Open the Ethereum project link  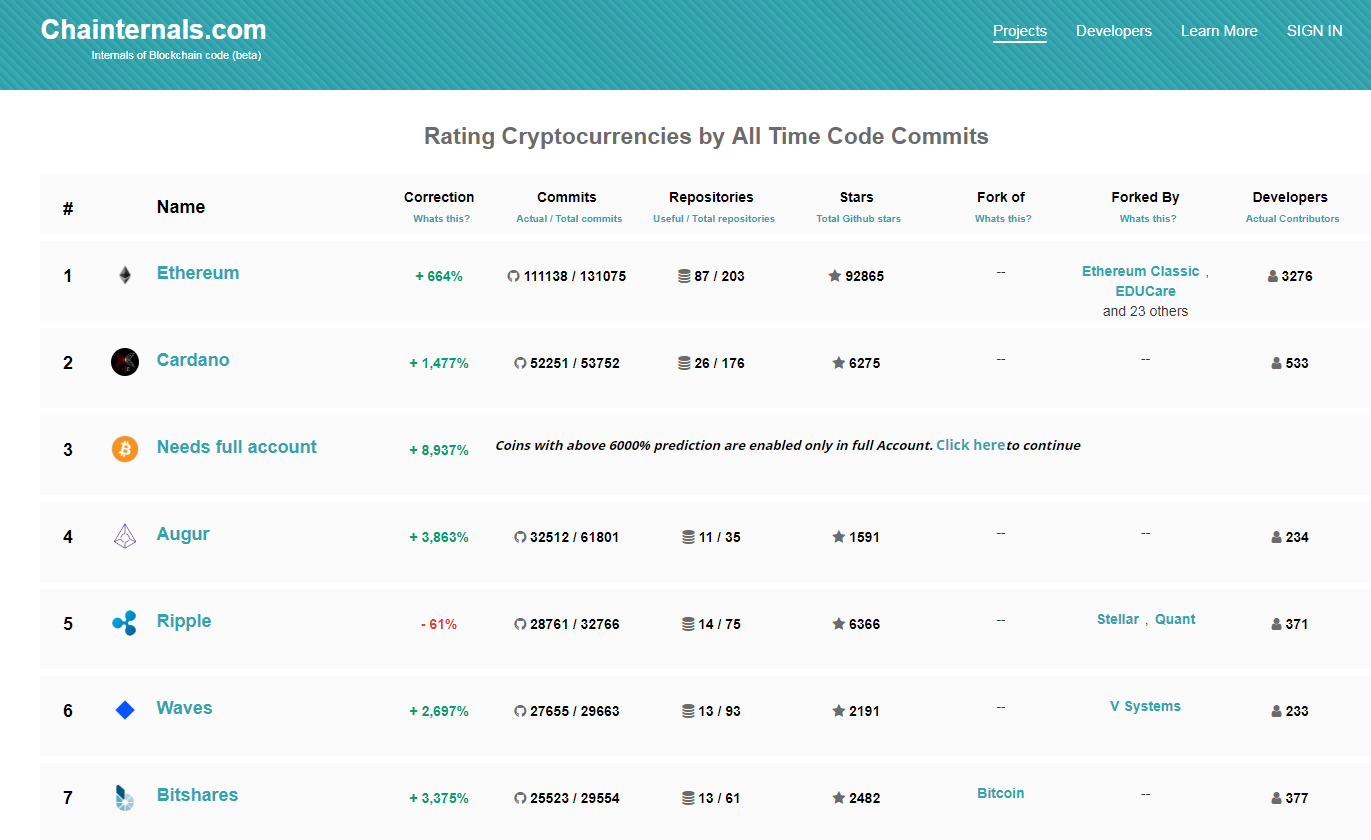[x=198, y=273]
